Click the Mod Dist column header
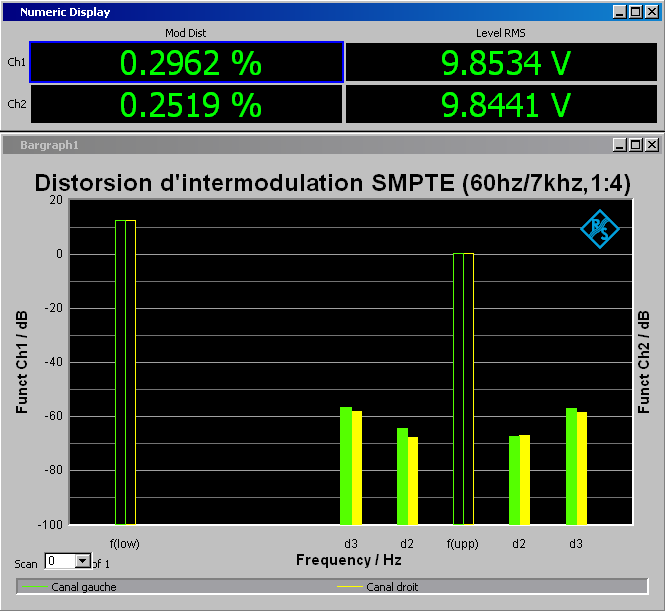This screenshot has height=611, width=665. (186, 33)
